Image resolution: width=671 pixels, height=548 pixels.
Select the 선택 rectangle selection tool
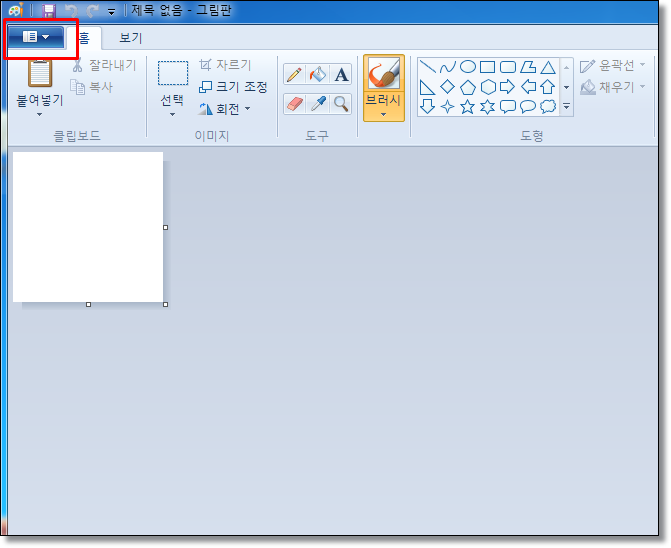[172, 73]
